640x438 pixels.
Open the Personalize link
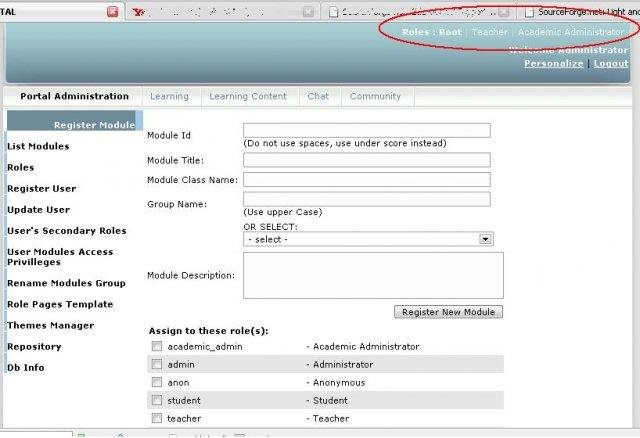tap(553, 63)
